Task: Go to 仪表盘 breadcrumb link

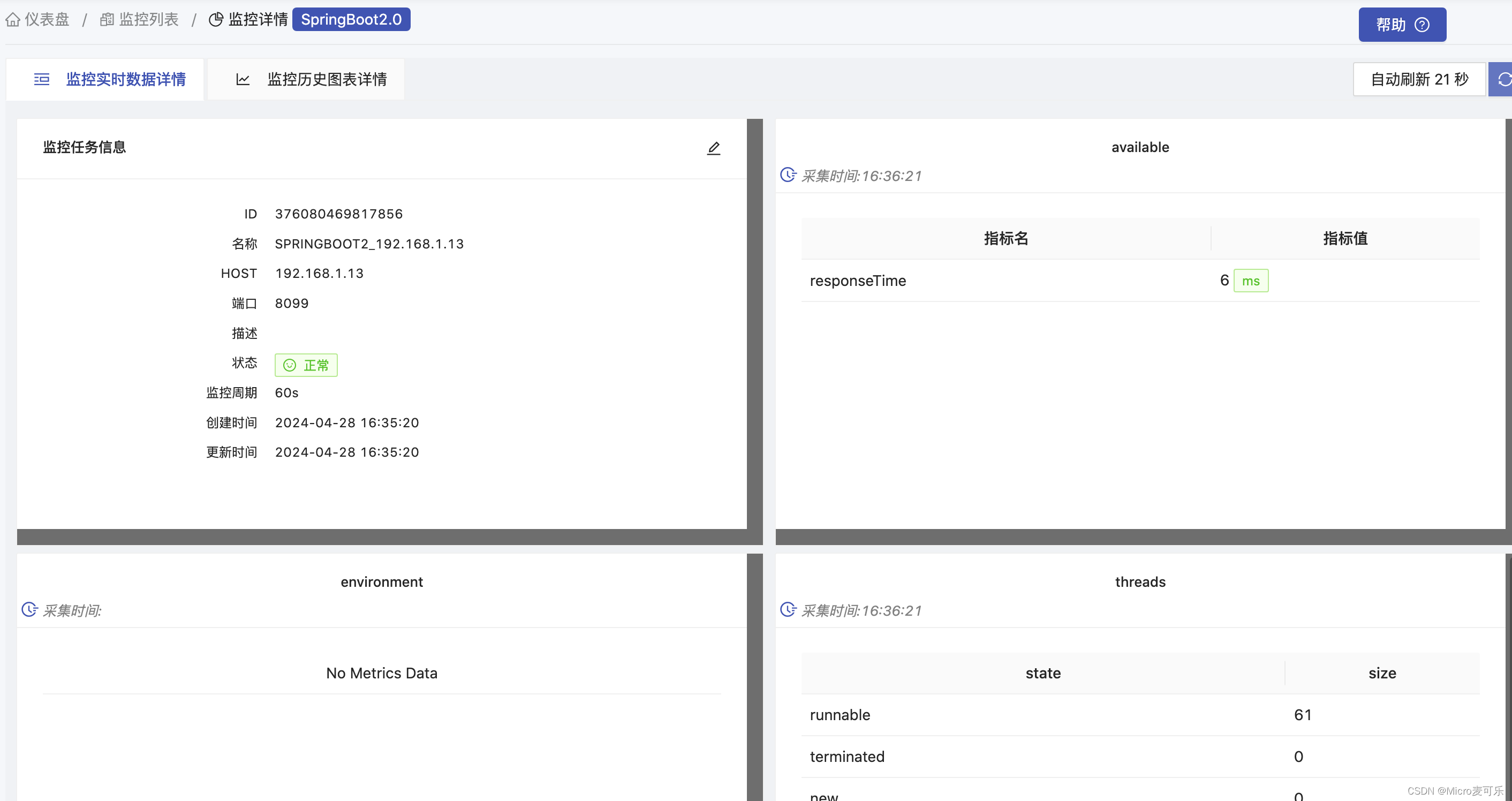Action: pos(47,20)
